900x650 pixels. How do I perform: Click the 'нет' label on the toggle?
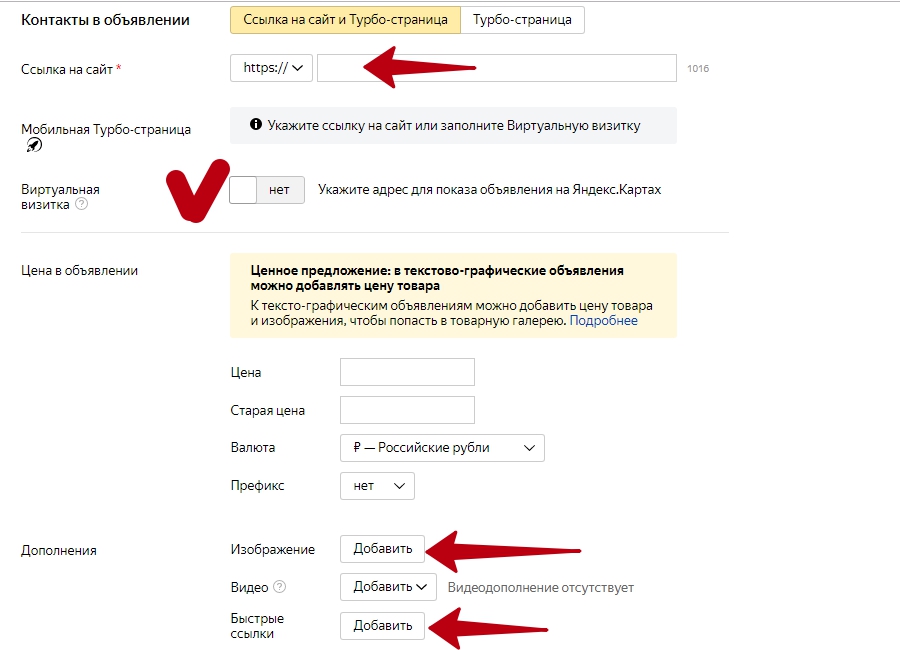coord(280,190)
